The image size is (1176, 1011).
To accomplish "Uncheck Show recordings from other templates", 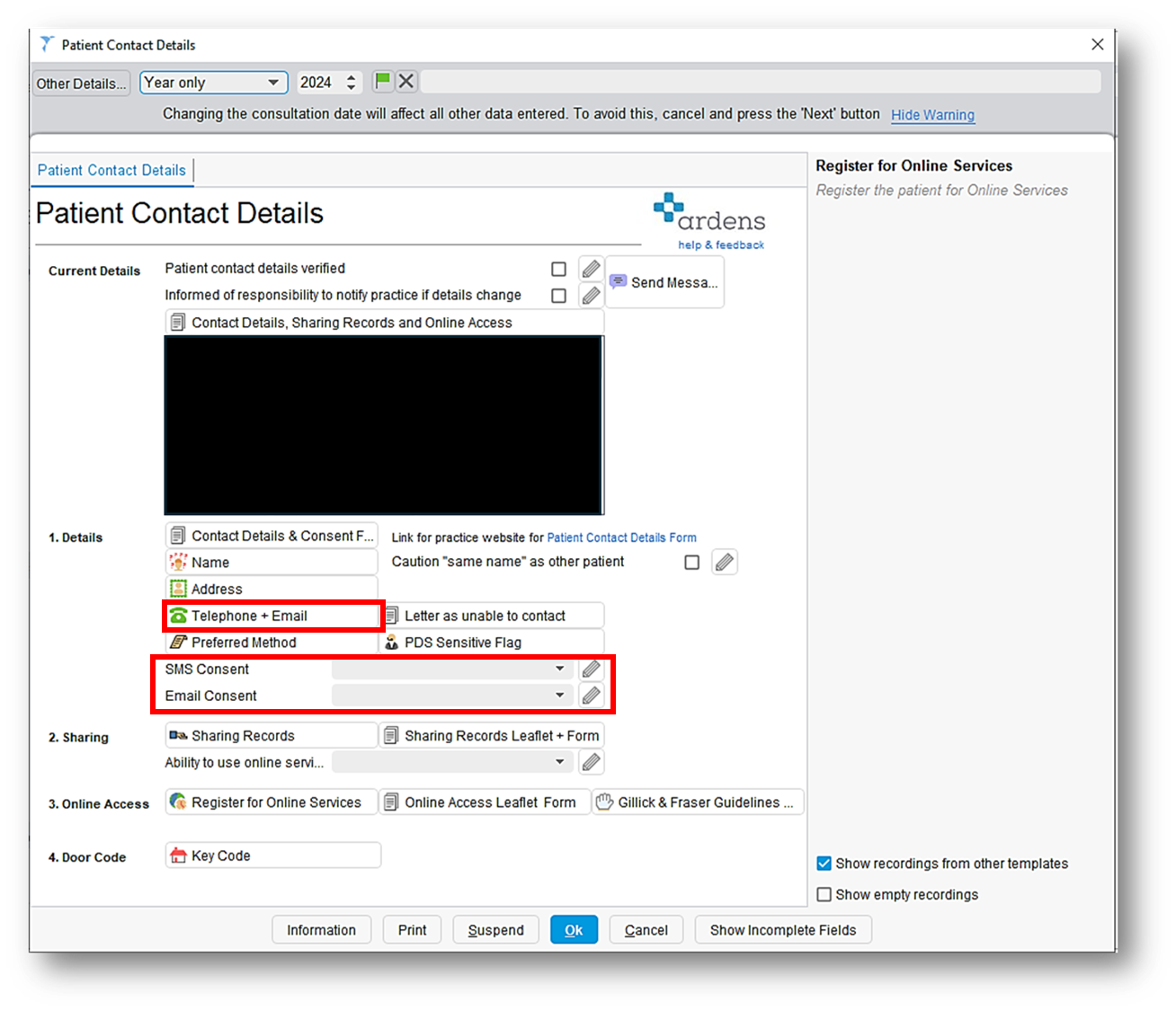I will (x=824, y=864).
